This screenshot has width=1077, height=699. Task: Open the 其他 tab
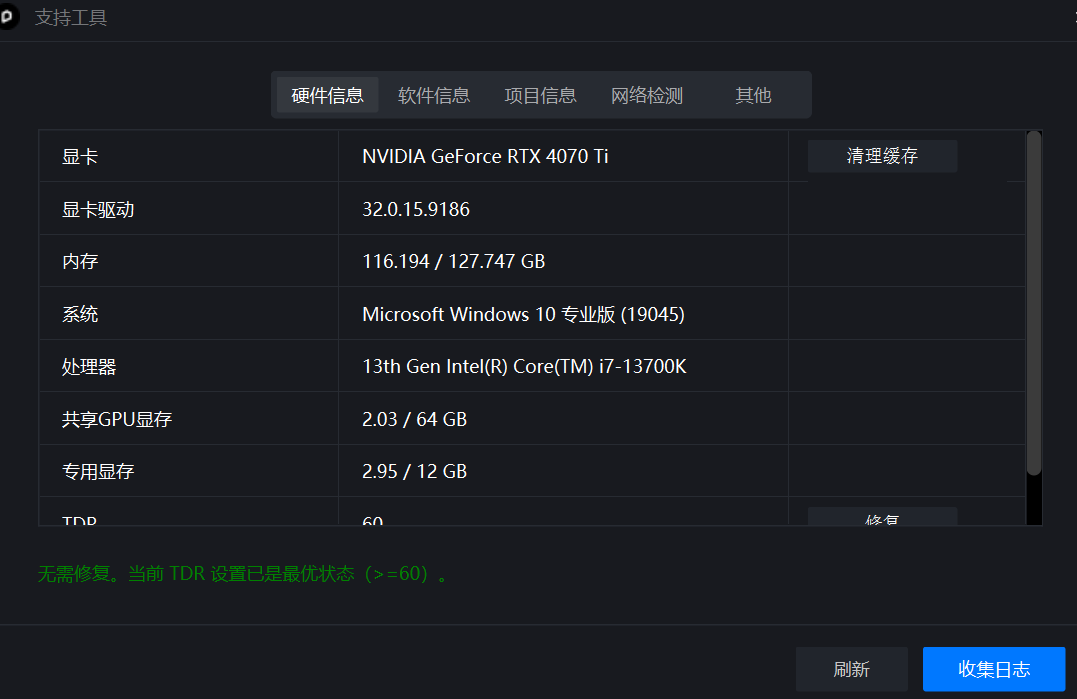tap(753, 95)
